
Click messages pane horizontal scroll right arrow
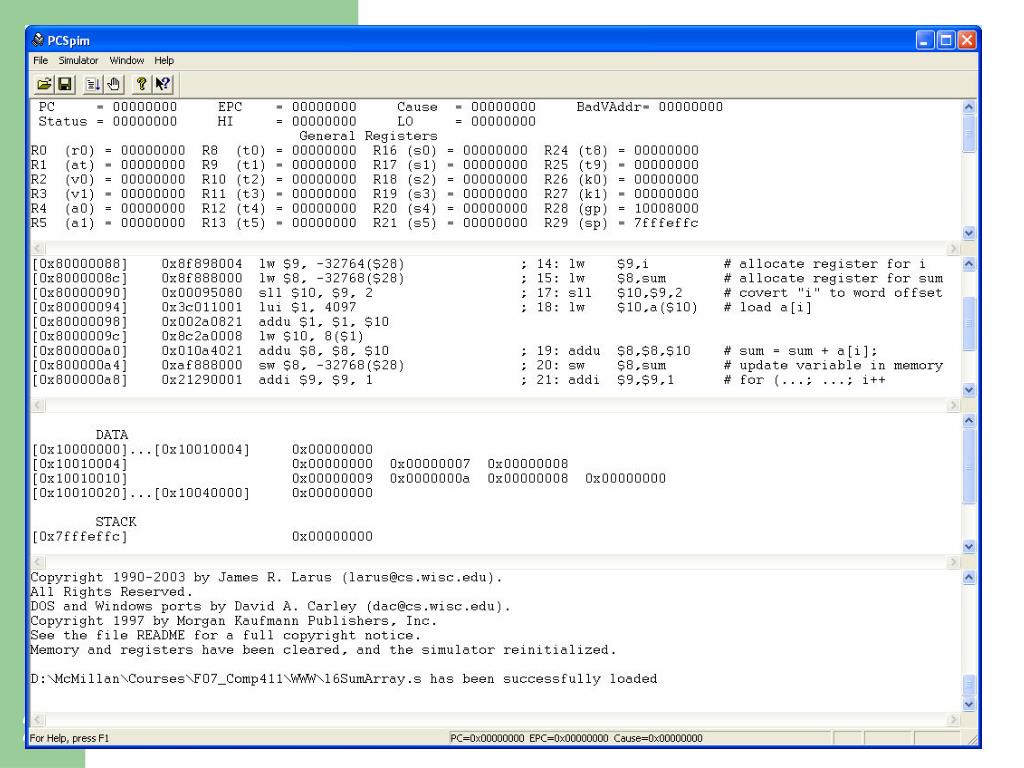(953, 720)
